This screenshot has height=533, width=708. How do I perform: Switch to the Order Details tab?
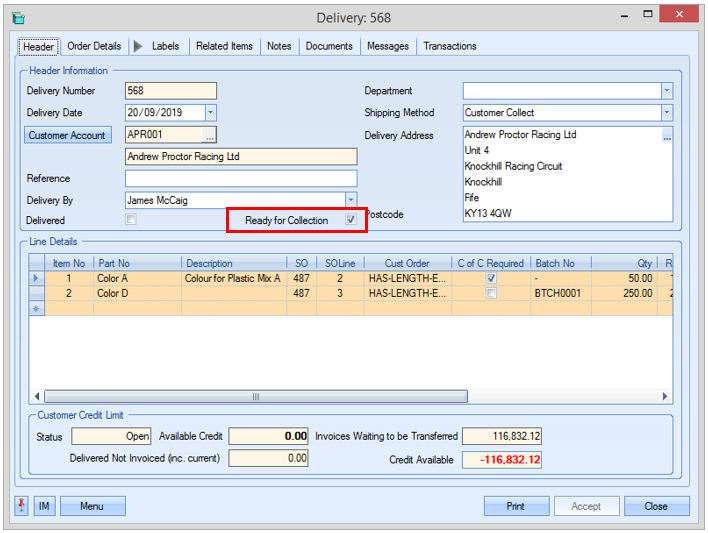tap(94, 46)
